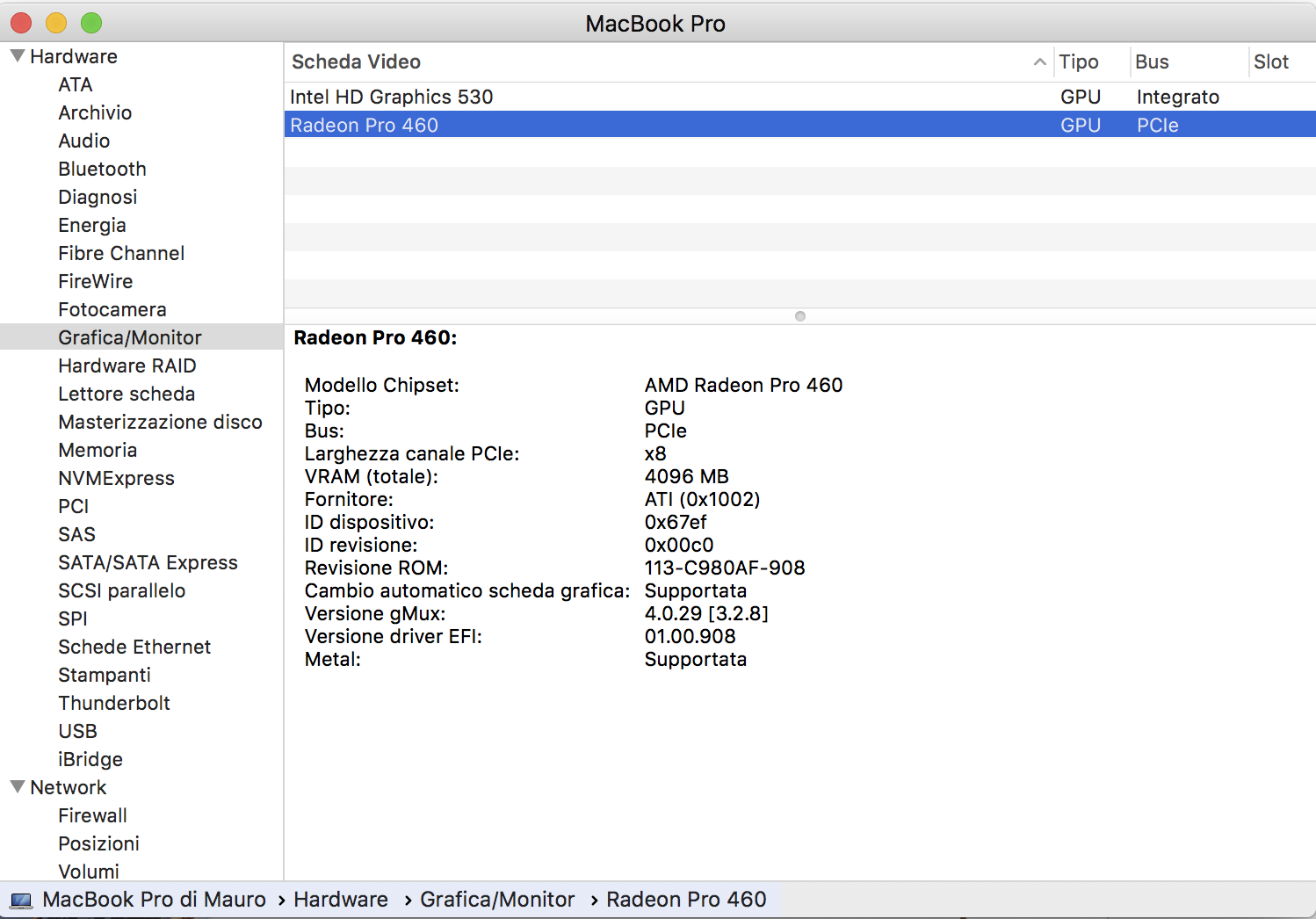Select SCSI parallelo in the sidebar

pos(122,590)
